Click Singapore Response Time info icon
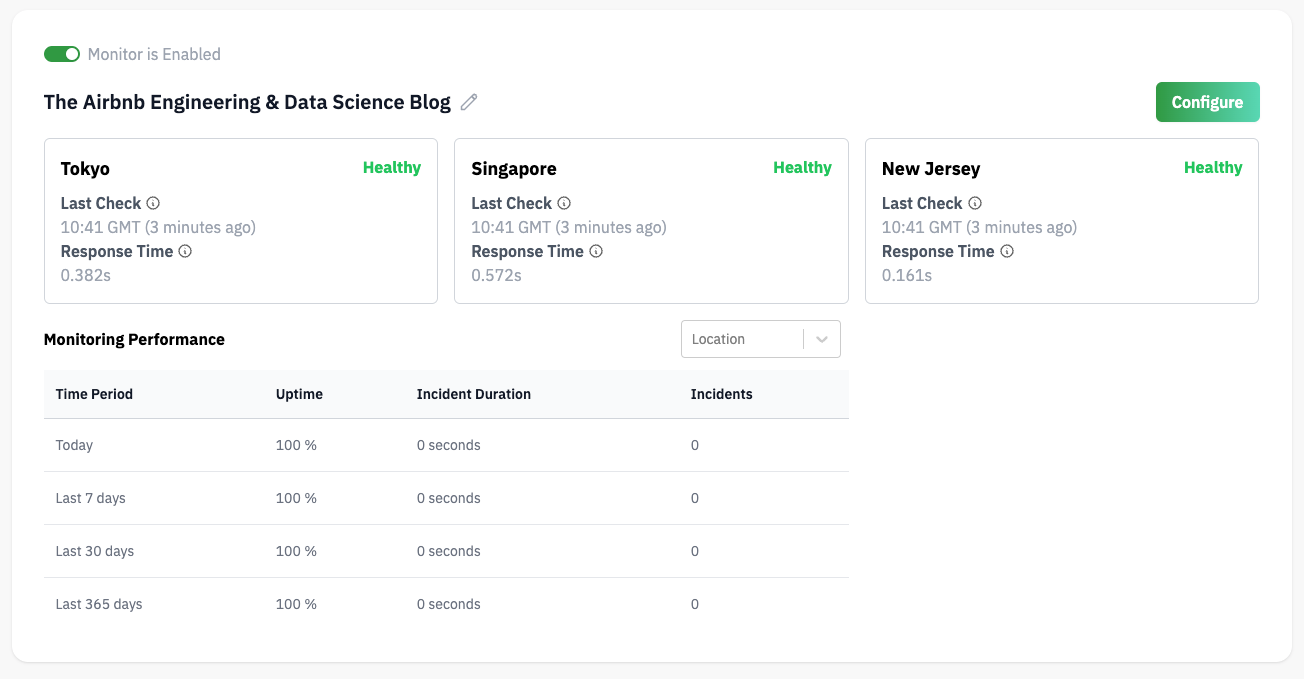The image size is (1304, 679). (x=596, y=251)
